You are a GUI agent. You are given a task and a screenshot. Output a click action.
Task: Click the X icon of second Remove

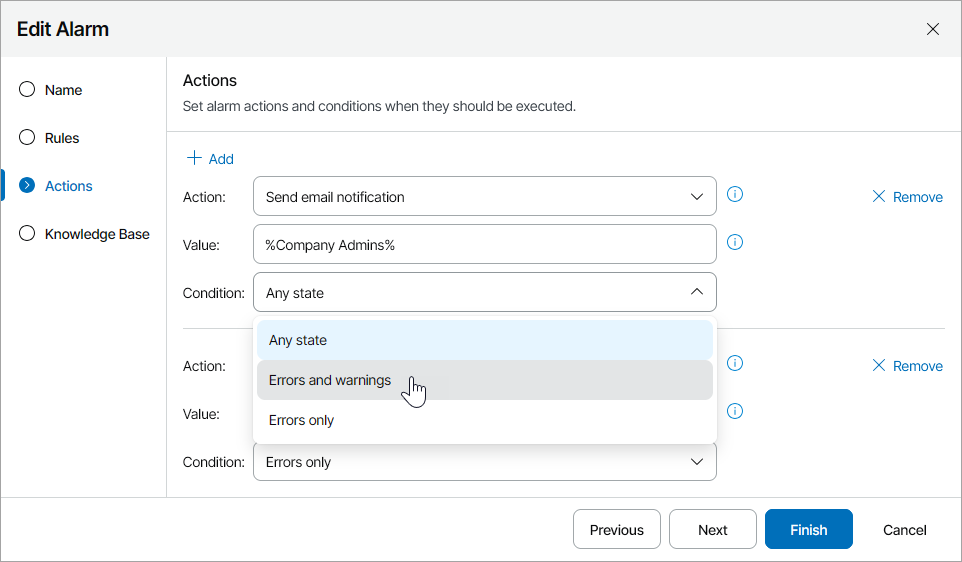point(879,366)
